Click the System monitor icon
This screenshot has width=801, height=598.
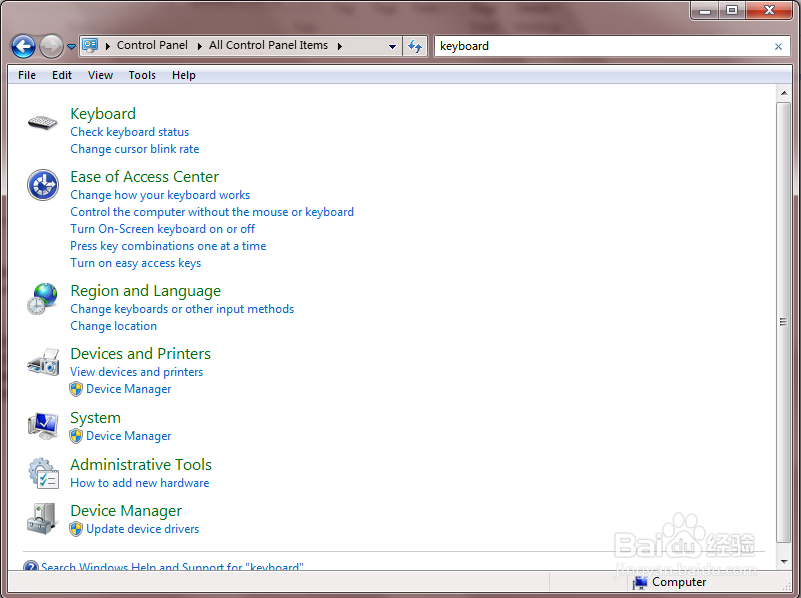click(43, 425)
